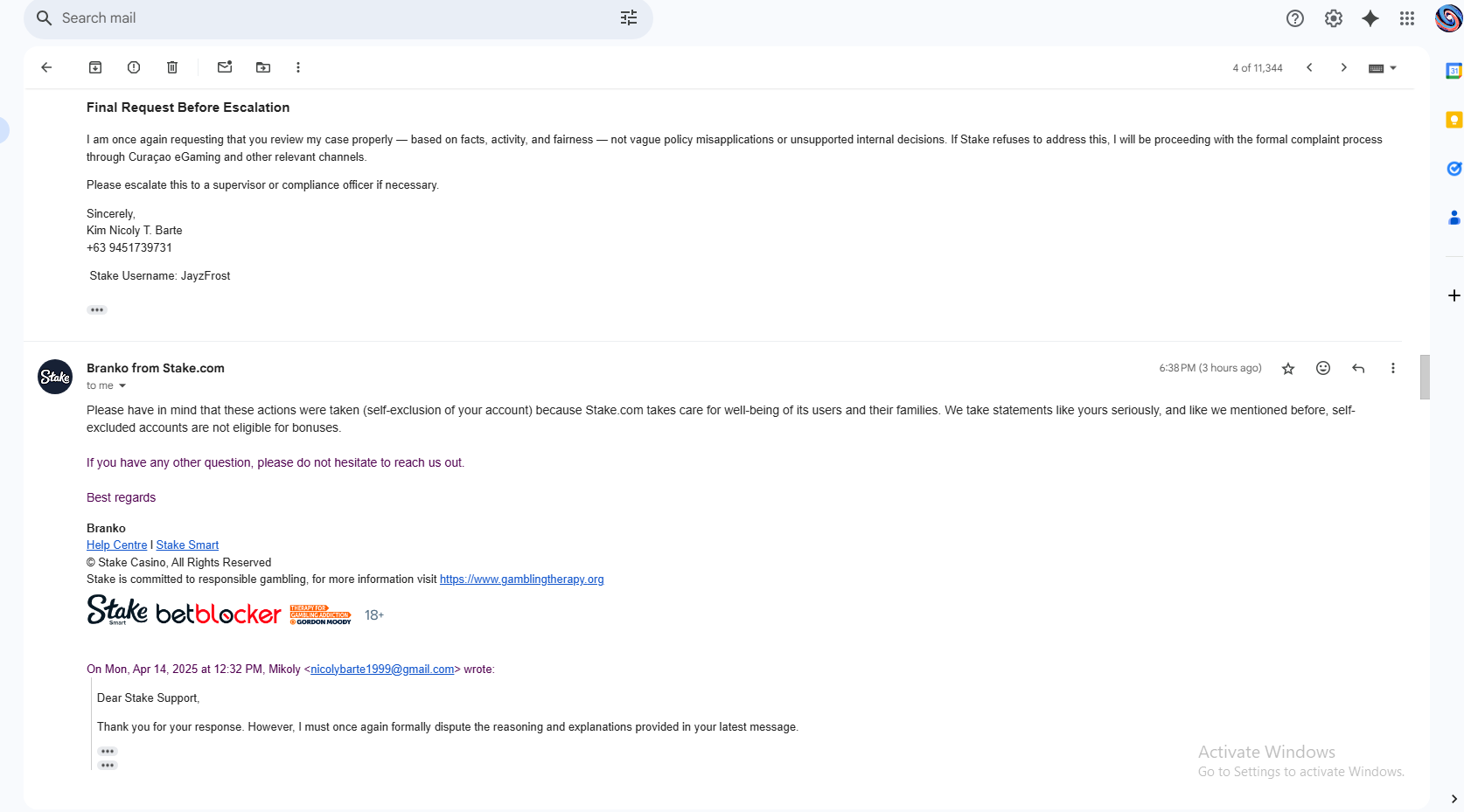Click the Stake sender avatar

[x=55, y=377]
